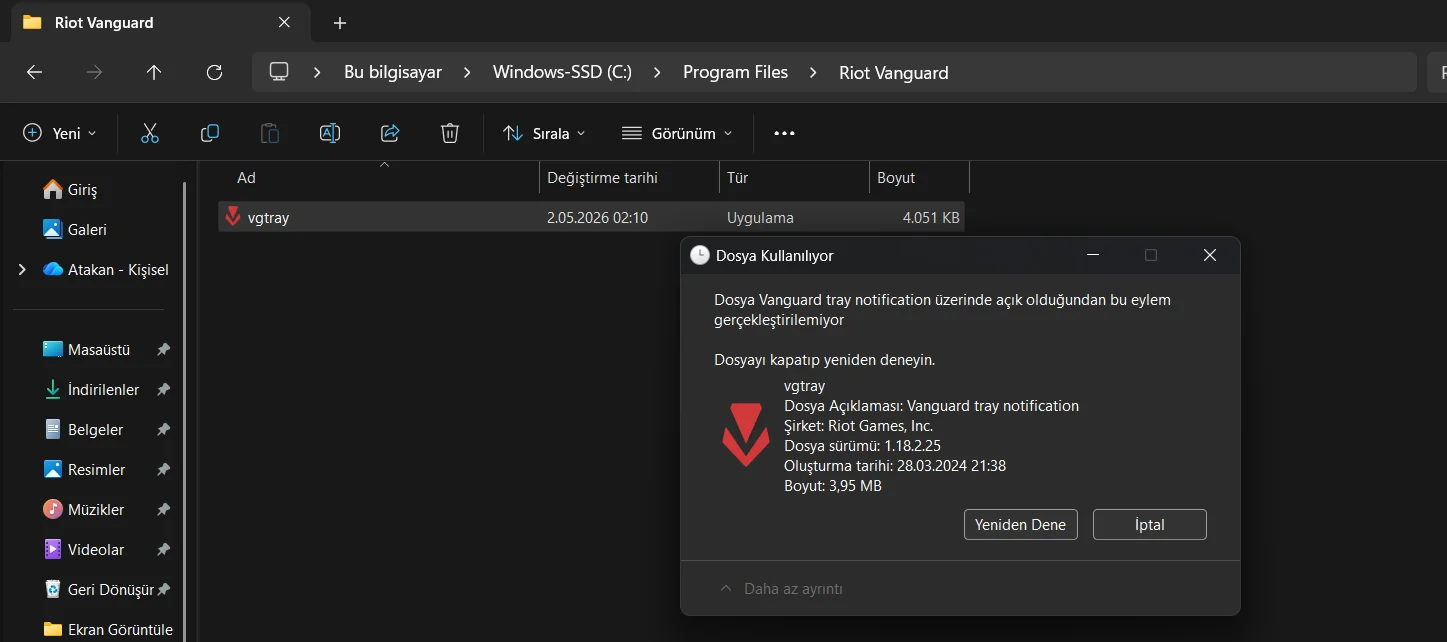The image size is (1447, 642).
Task: Click Riot Vanguard breadcrumb
Action: (893, 72)
